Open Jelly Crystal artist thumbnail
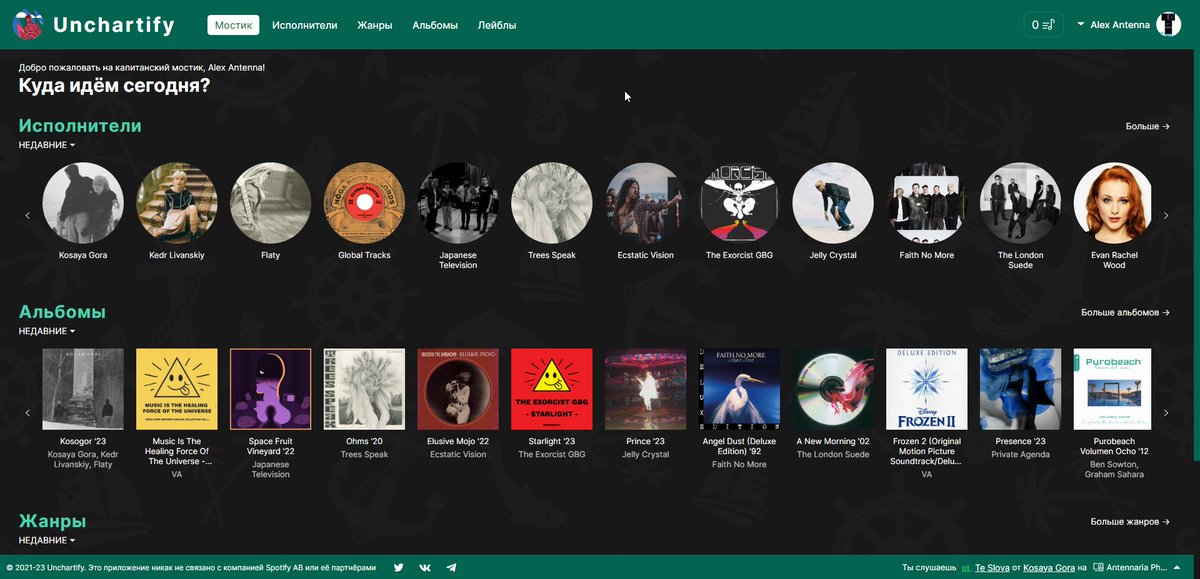Viewport: 1200px width, 579px height. click(x=833, y=203)
